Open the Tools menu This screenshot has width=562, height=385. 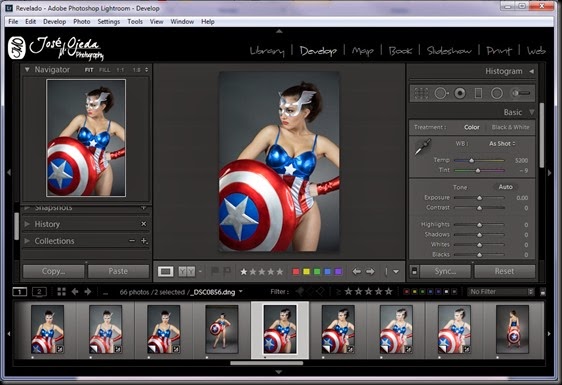coord(135,22)
